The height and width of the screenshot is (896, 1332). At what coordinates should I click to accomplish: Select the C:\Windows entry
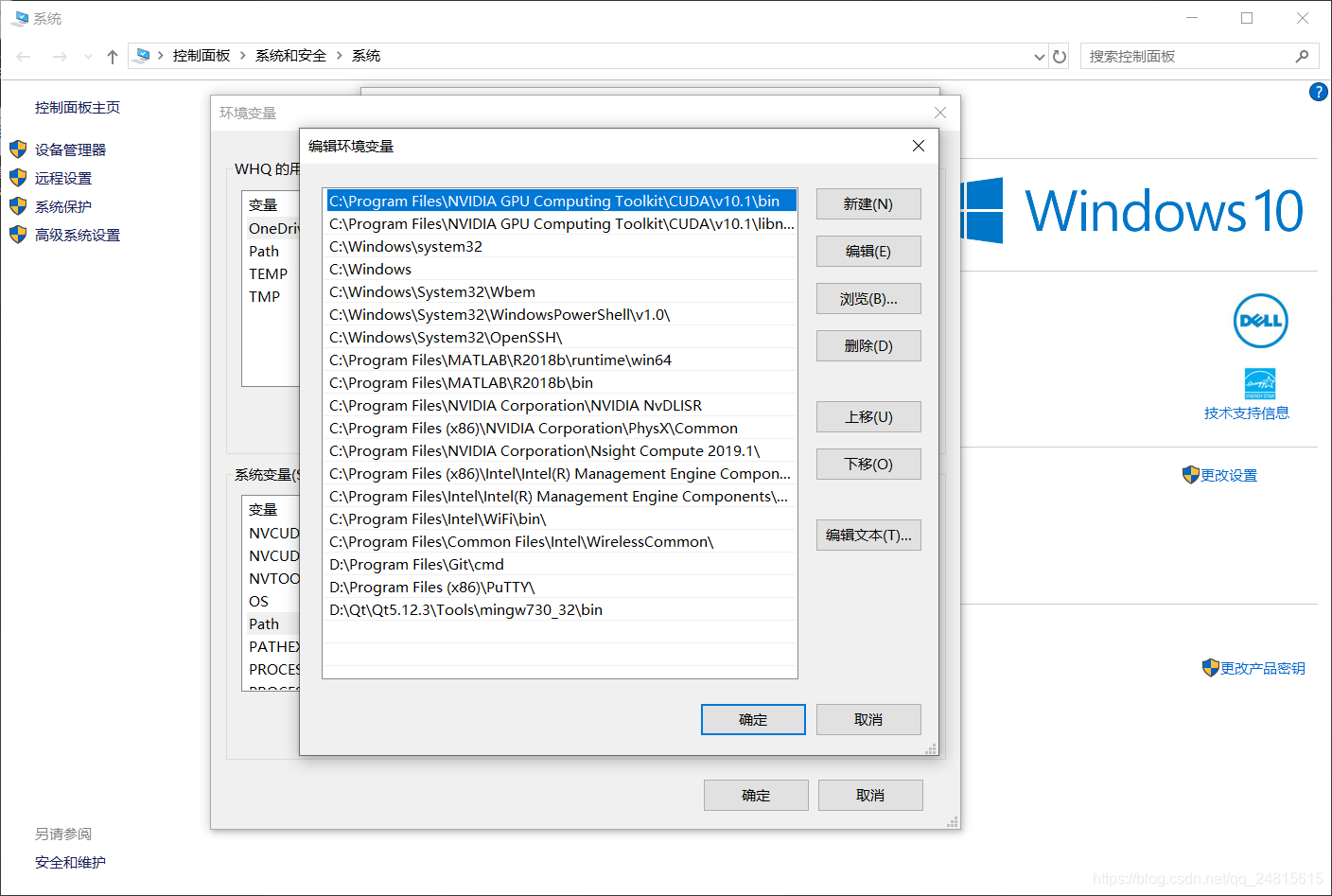[561, 270]
